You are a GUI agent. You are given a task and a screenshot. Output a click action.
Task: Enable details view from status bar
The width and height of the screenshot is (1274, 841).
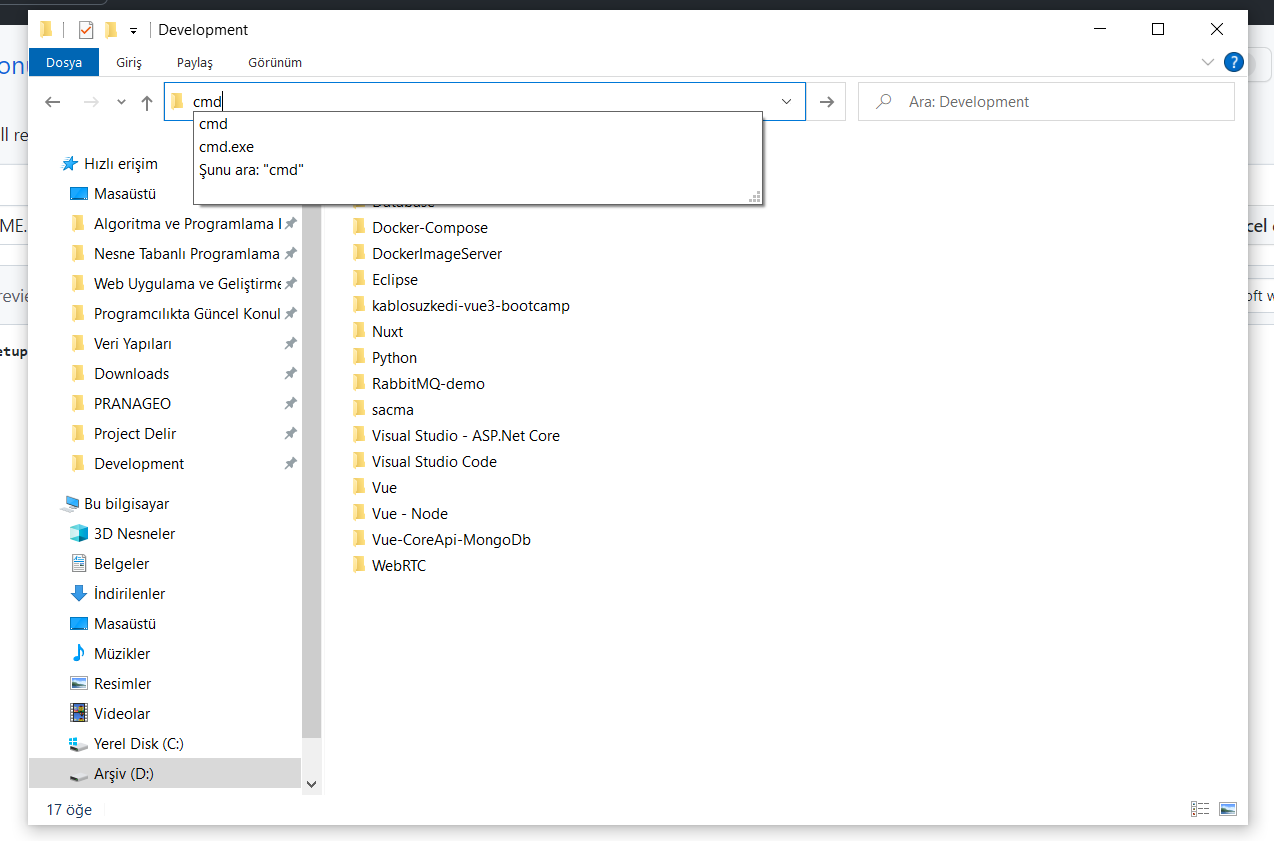[1200, 808]
